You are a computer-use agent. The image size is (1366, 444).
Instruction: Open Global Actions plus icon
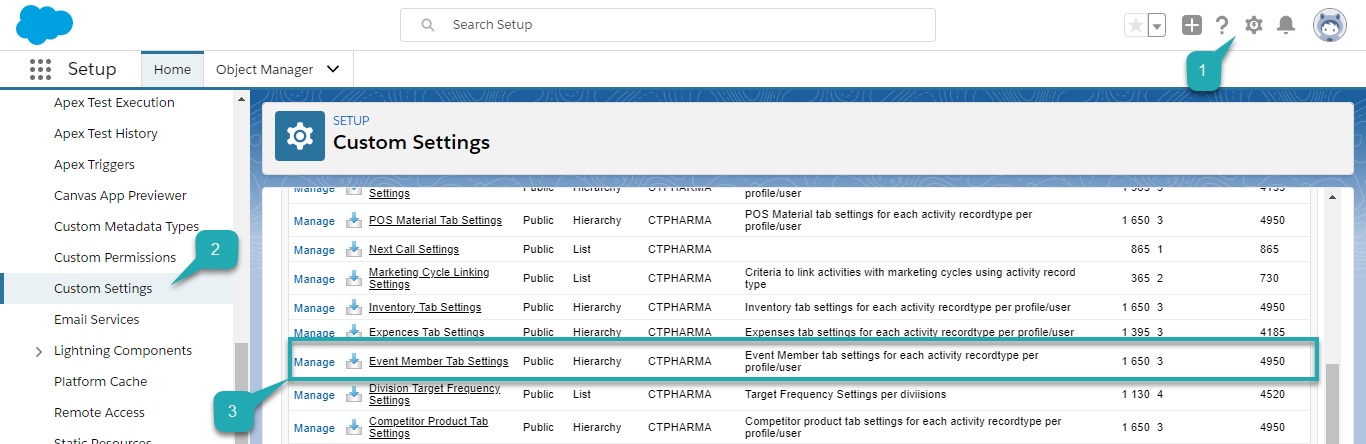(1191, 26)
